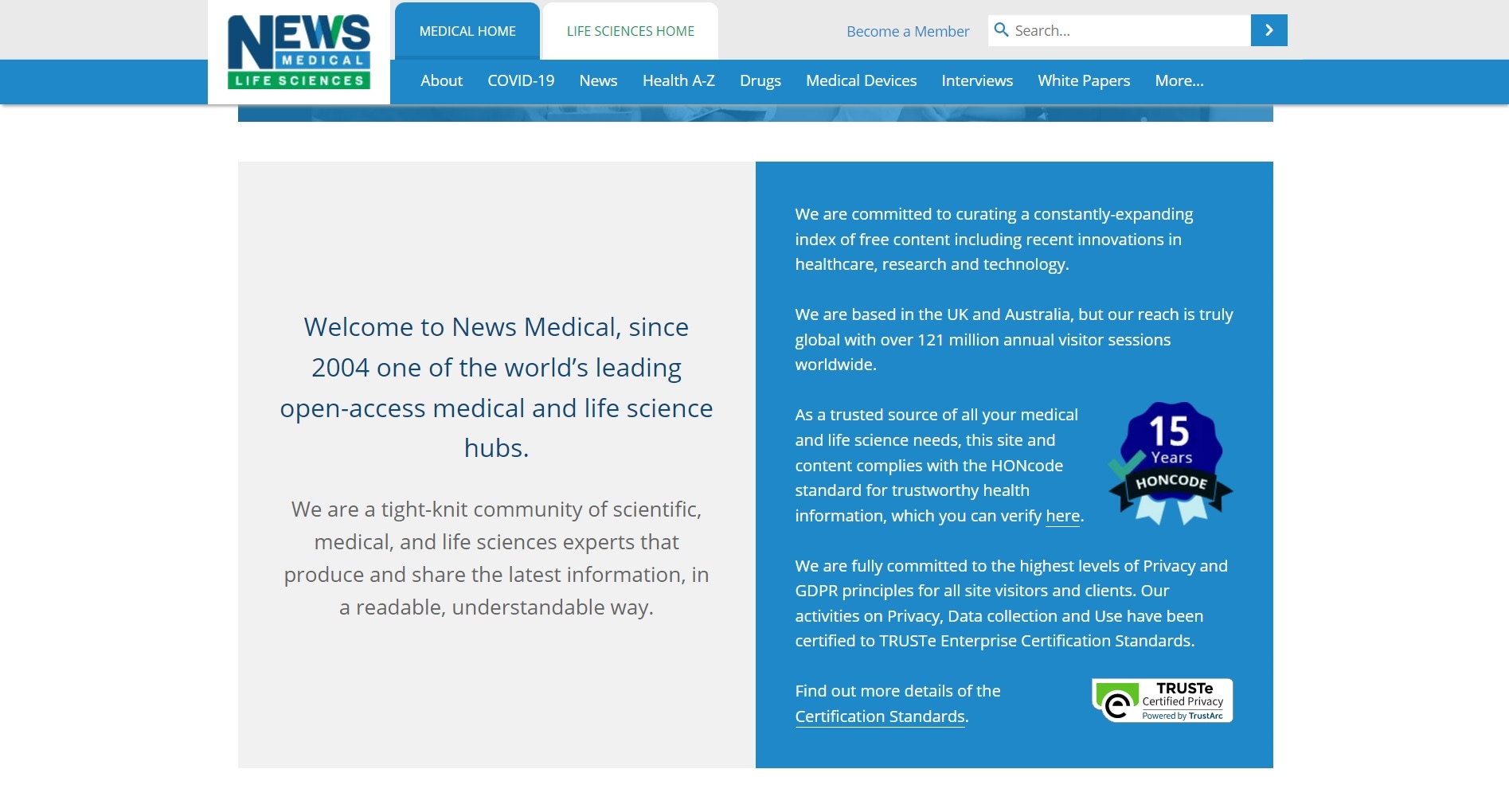Click the 'committed to curating' paragraph
Screen dimensions: 1509x812
(x=994, y=239)
